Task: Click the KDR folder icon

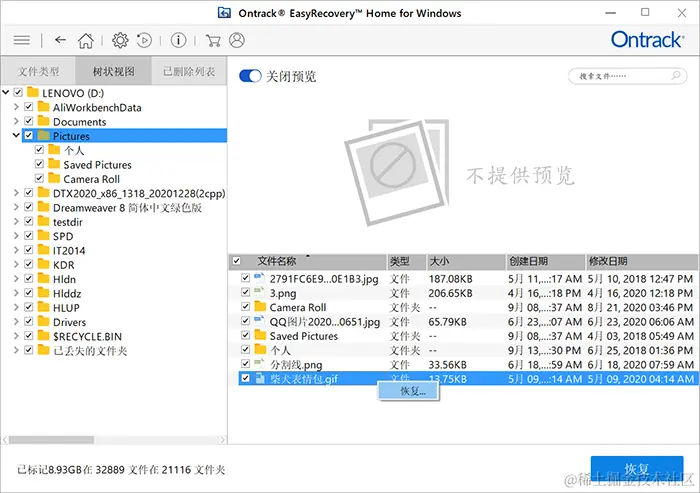Action: 43,264
